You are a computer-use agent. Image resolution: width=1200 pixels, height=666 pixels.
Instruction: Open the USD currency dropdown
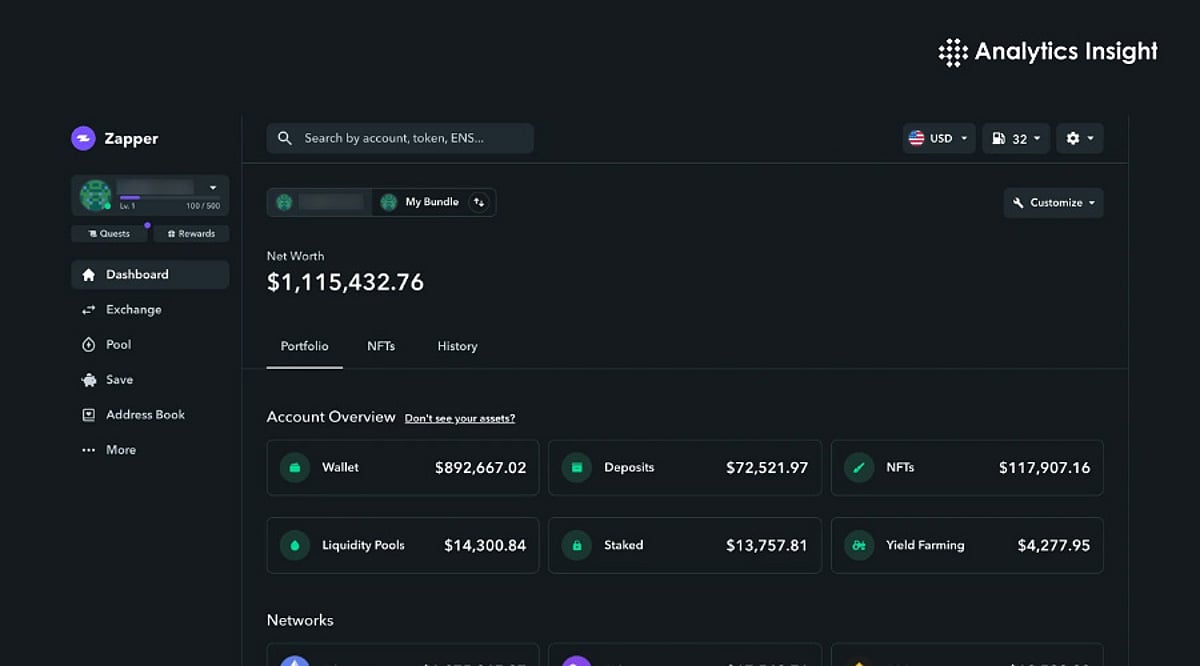point(937,138)
